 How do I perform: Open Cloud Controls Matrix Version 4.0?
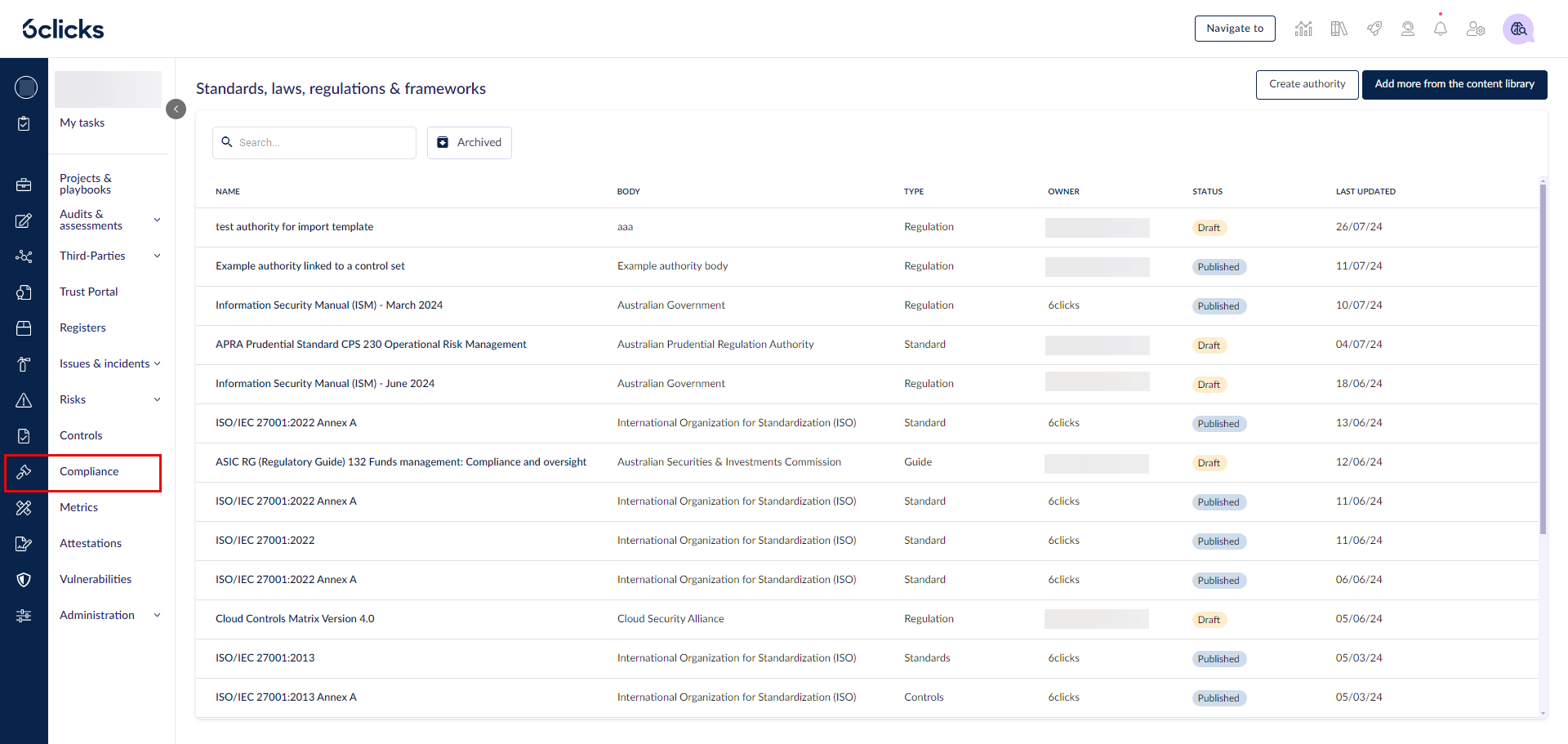(x=295, y=619)
